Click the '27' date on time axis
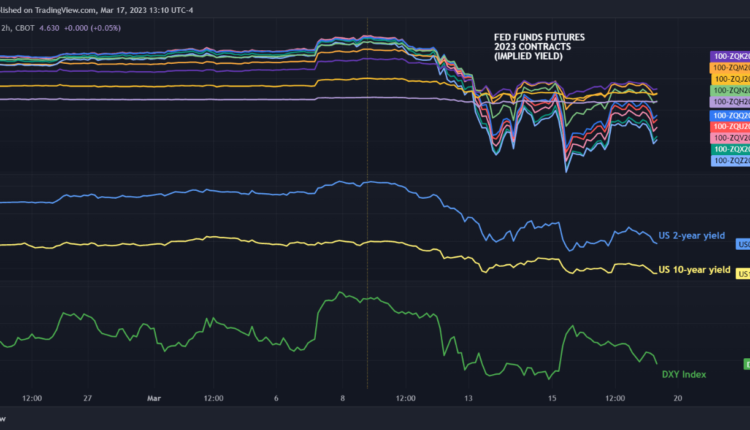Screen dimensions: 750x430 pyautogui.click(x=88, y=397)
